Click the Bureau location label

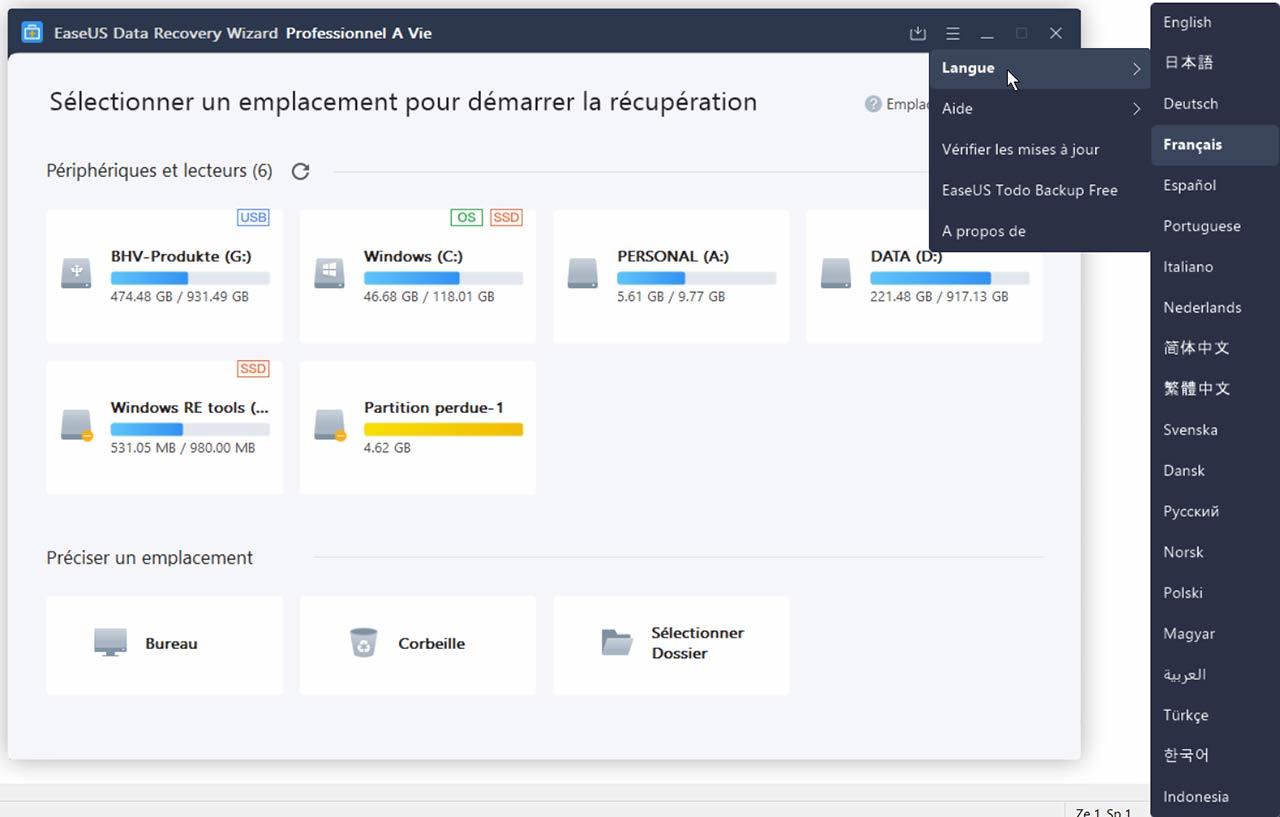coord(171,644)
